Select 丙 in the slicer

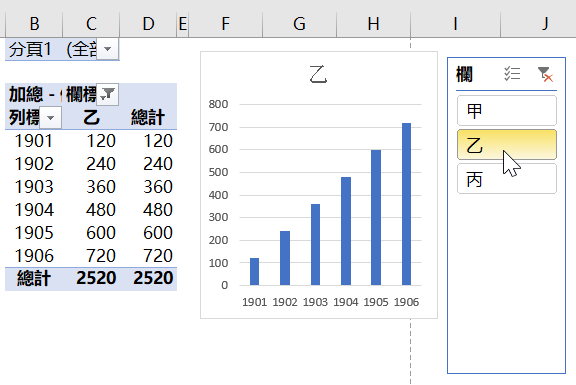click(507, 179)
